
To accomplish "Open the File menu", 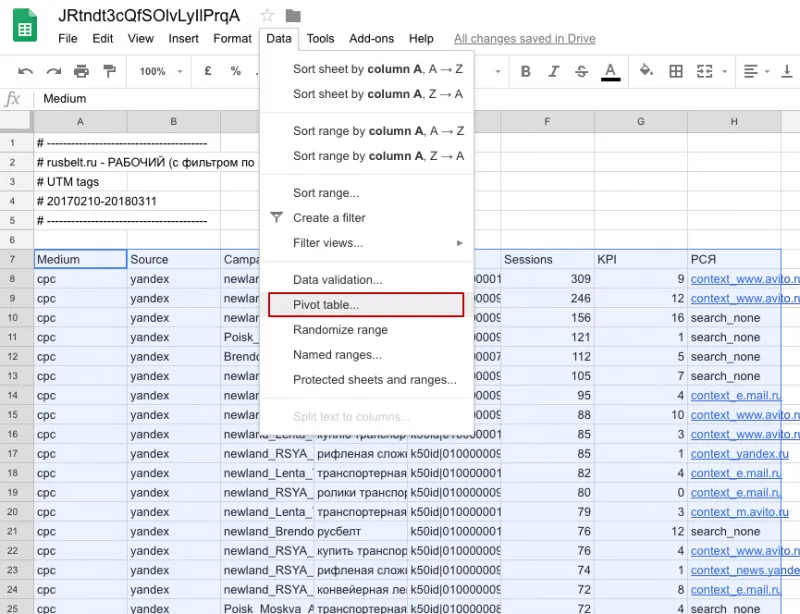I will (x=68, y=39).
